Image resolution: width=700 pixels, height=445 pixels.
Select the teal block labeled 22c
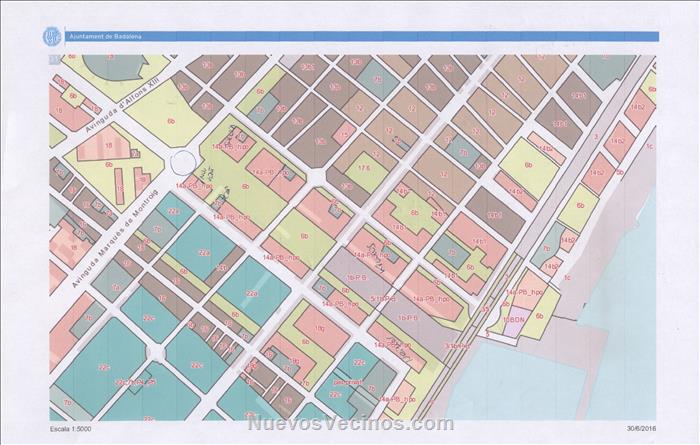[148, 318]
